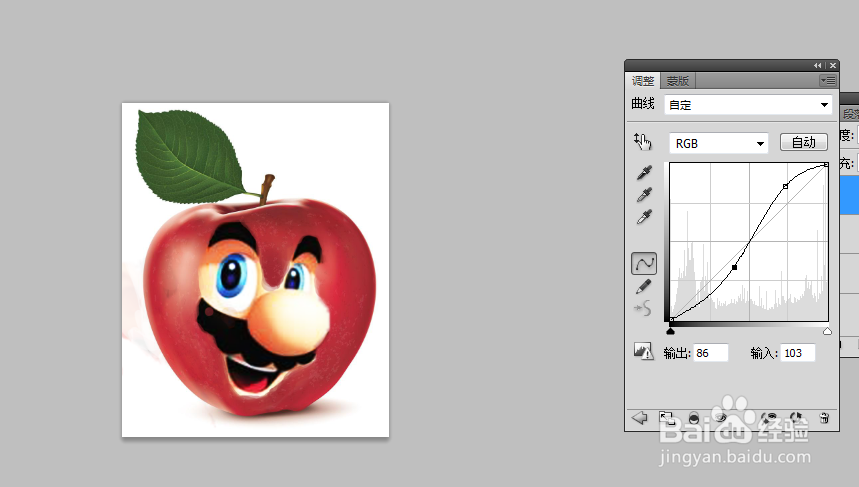Switch to the 调整 tab

(643, 81)
